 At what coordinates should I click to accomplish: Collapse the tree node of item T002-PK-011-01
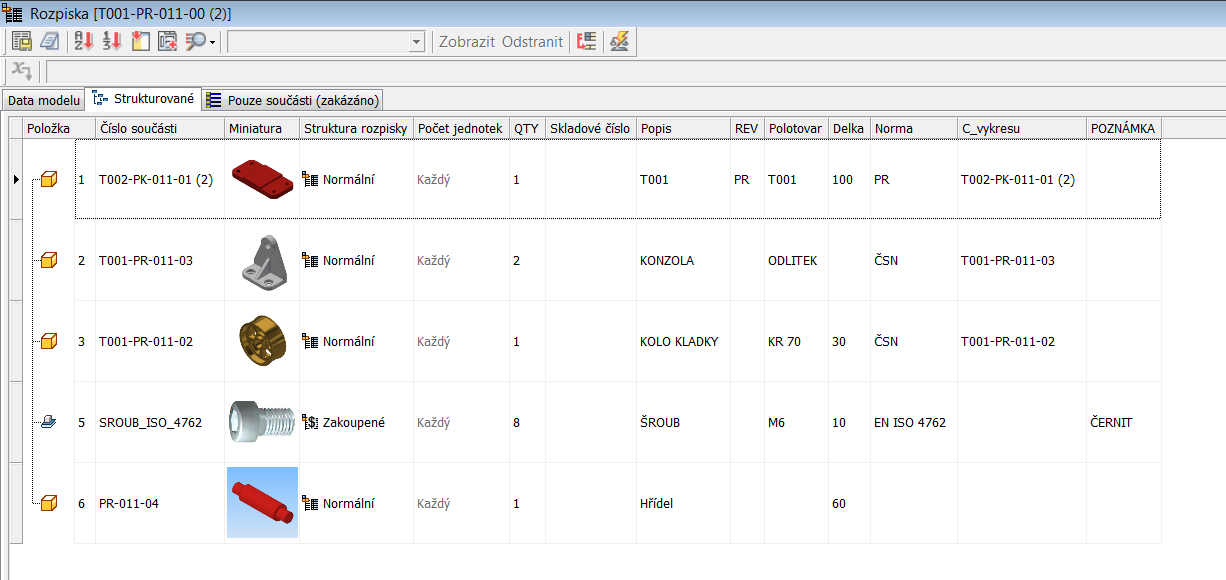tap(35, 180)
